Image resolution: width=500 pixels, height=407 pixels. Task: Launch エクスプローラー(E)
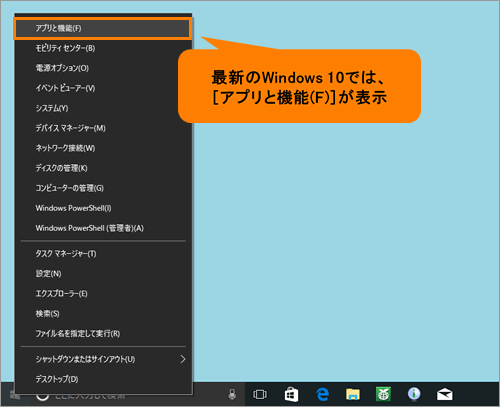coord(103,294)
